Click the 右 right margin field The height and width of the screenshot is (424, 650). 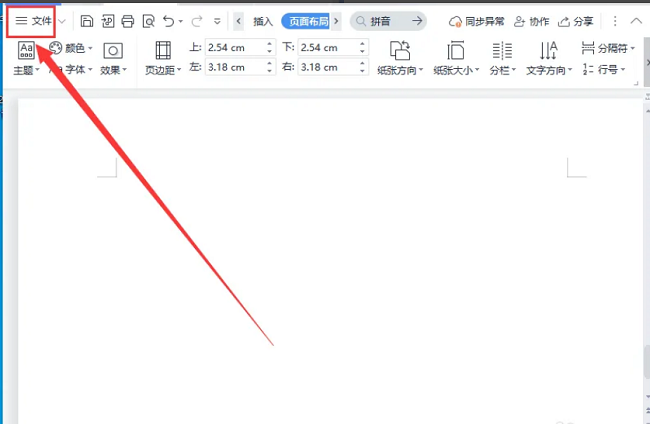pyautogui.click(x=328, y=67)
